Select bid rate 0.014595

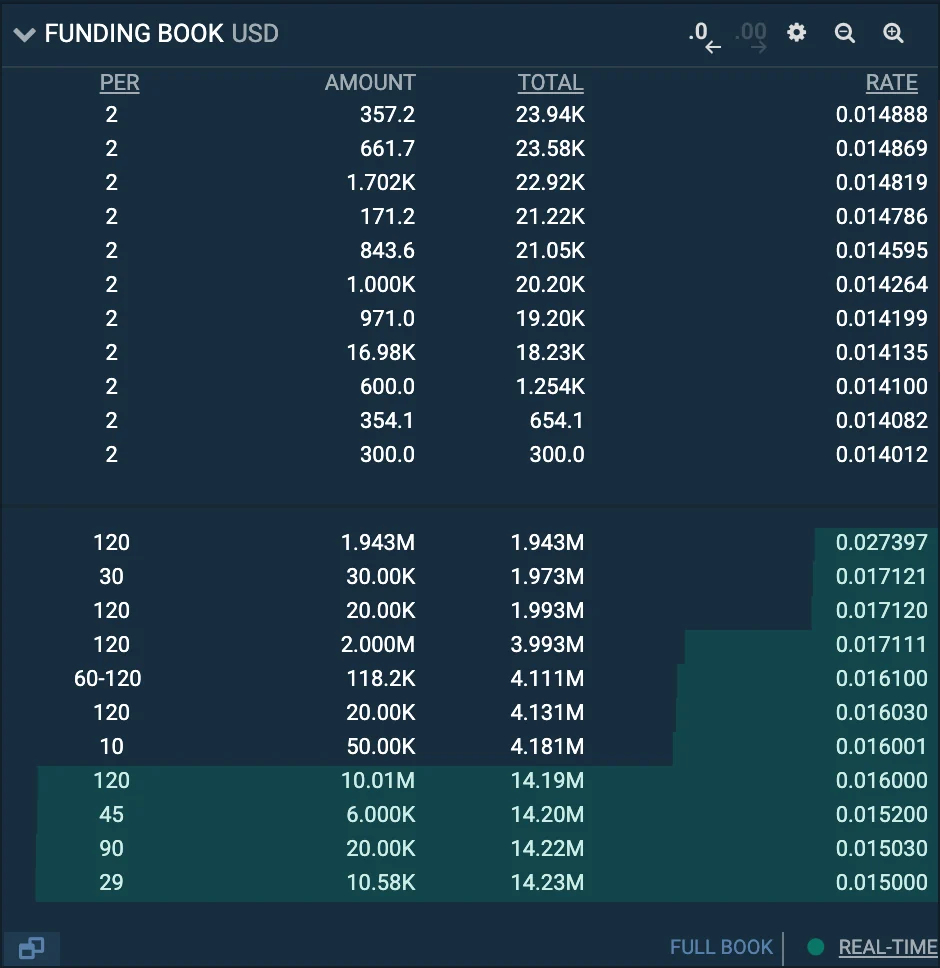pyautogui.click(x=881, y=250)
